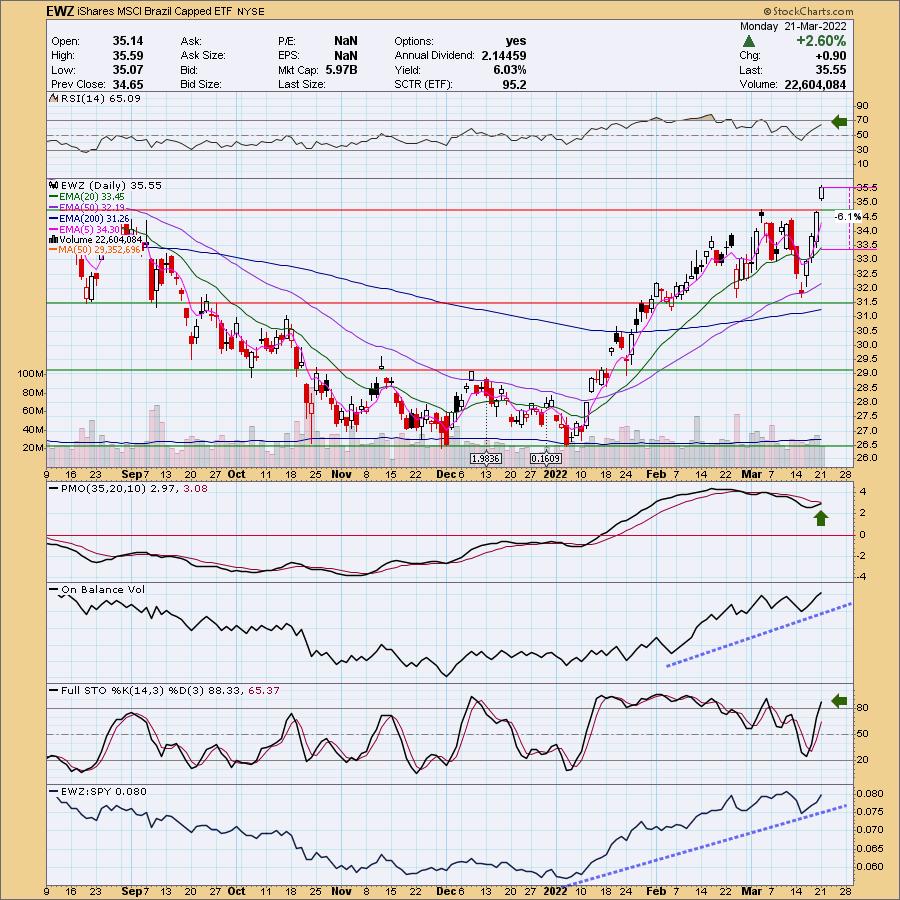Click the EMA(50) 32.19 legend entry

(x=91, y=207)
